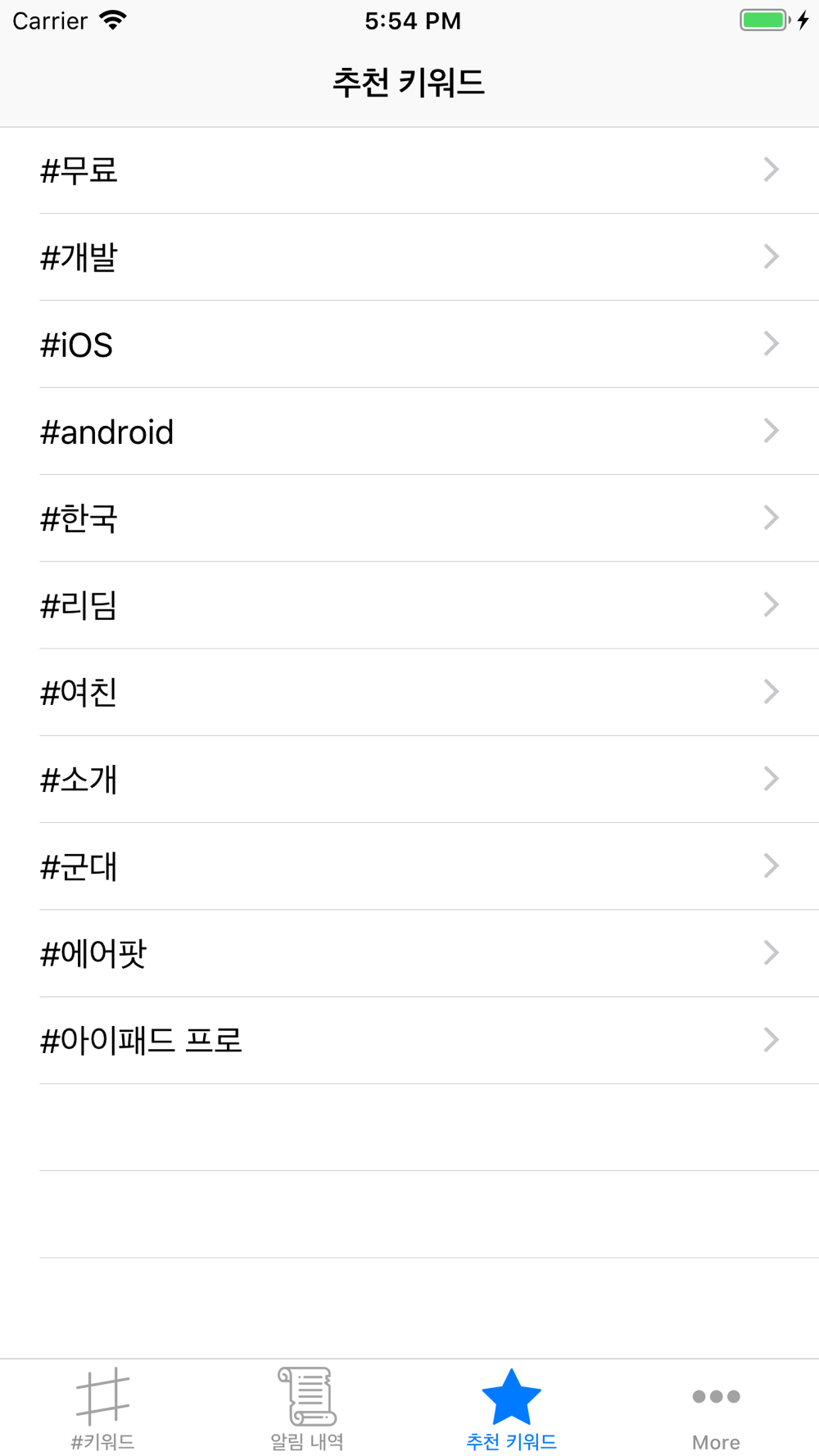Open the #키워드 hashtag tab icon

102,1395
